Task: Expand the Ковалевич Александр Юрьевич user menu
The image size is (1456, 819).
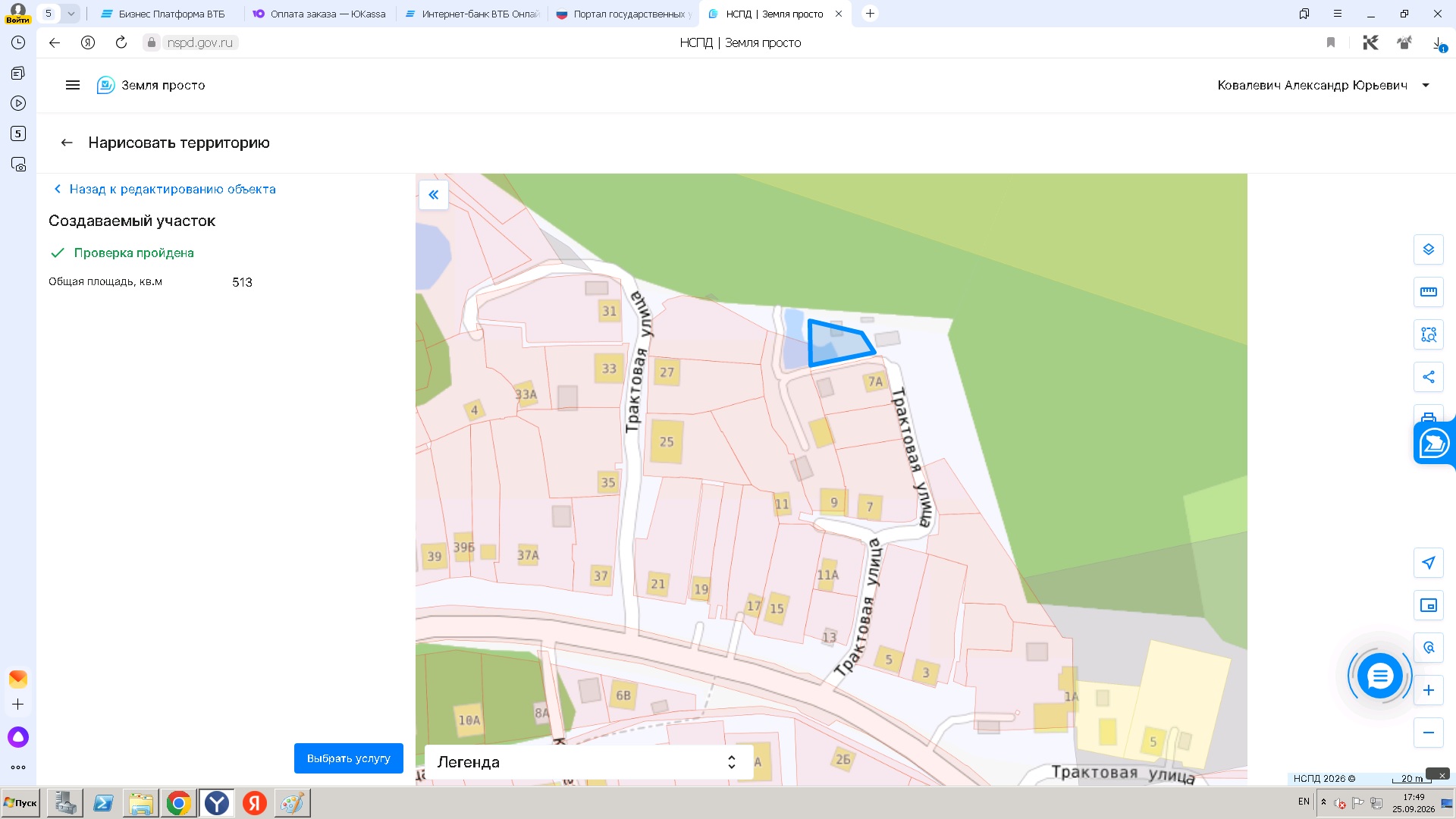Action: (1323, 85)
